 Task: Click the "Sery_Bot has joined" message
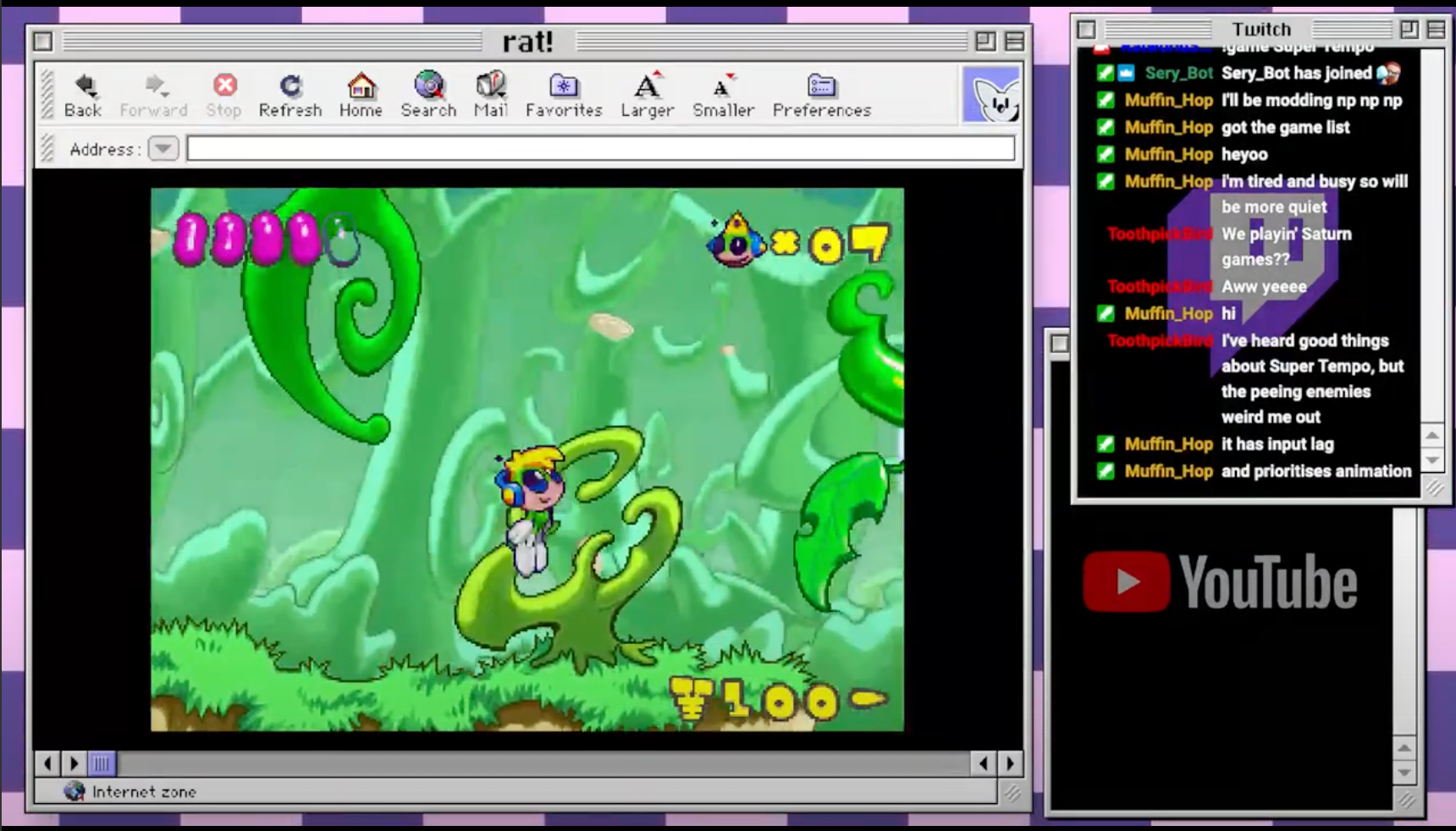click(1296, 73)
